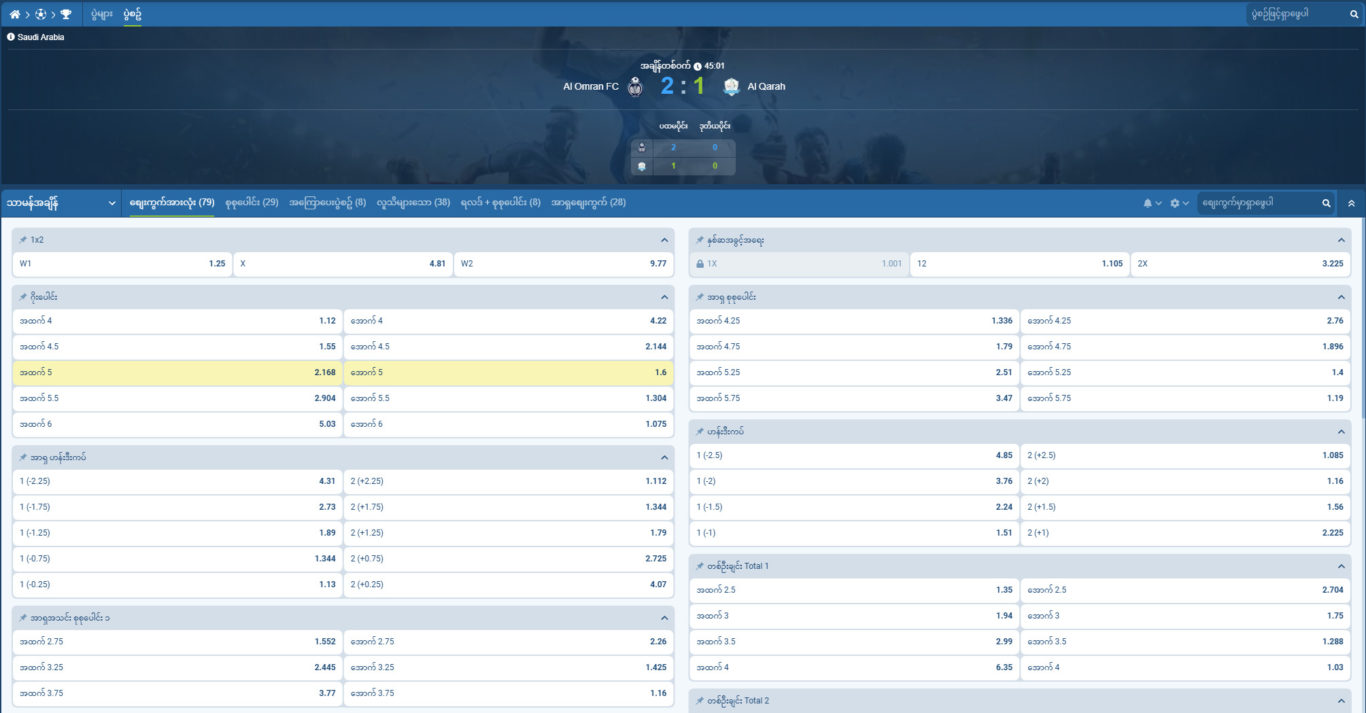Open the dropdown arrow beside the bell icon
Viewport: 1366px width, 713px height.
click(x=1159, y=202)
